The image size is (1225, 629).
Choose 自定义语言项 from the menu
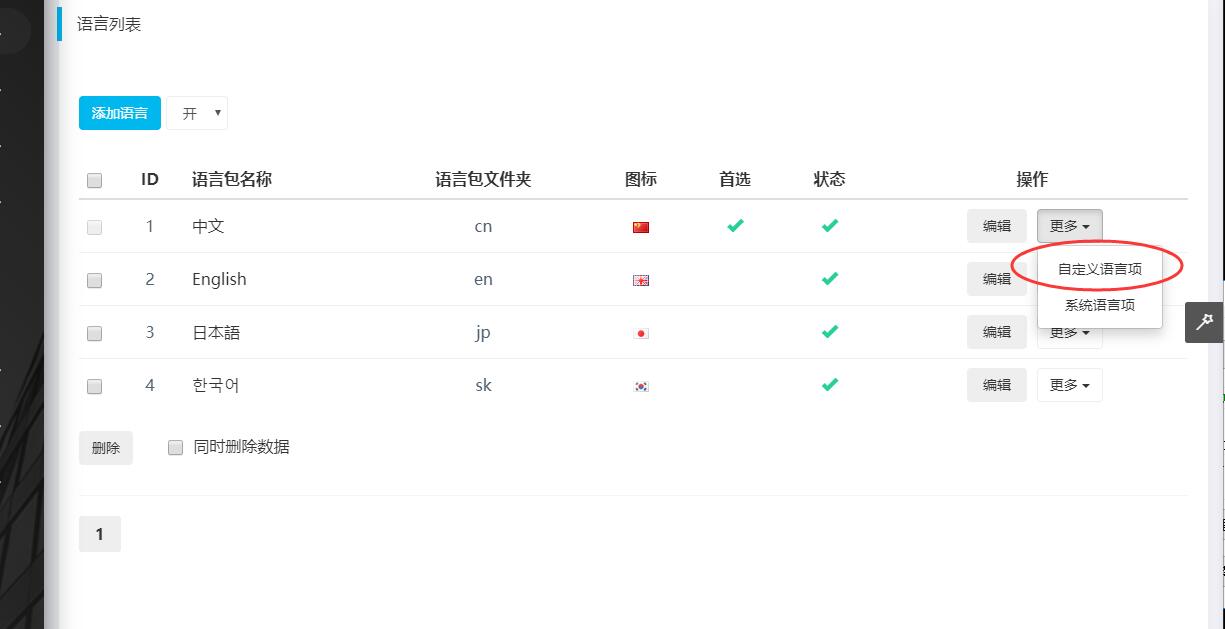pyautogui.click(x=1099, y=269)
